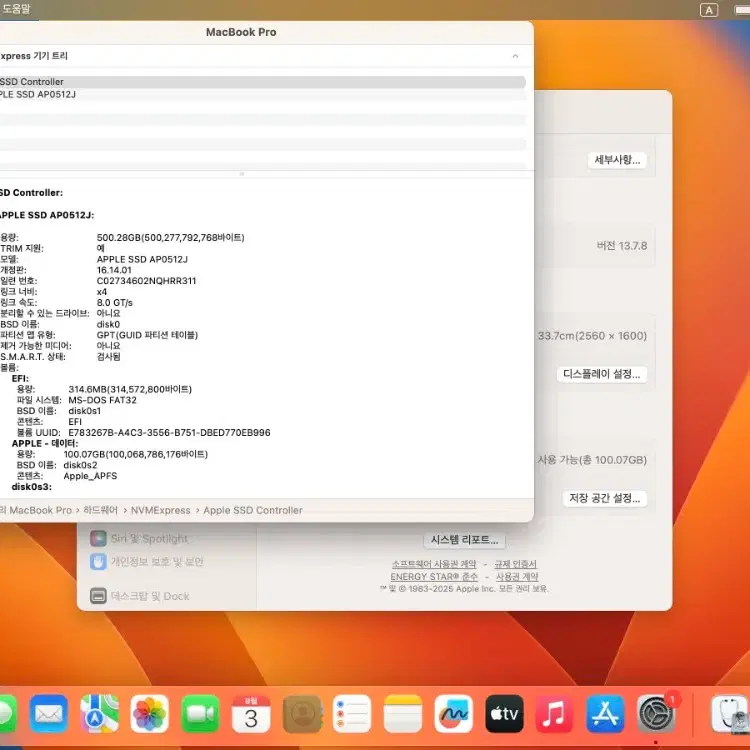The image size is (750, 750).
Task: Click the 저장 공간 설정... button
Action: click(x=605, y=498)
